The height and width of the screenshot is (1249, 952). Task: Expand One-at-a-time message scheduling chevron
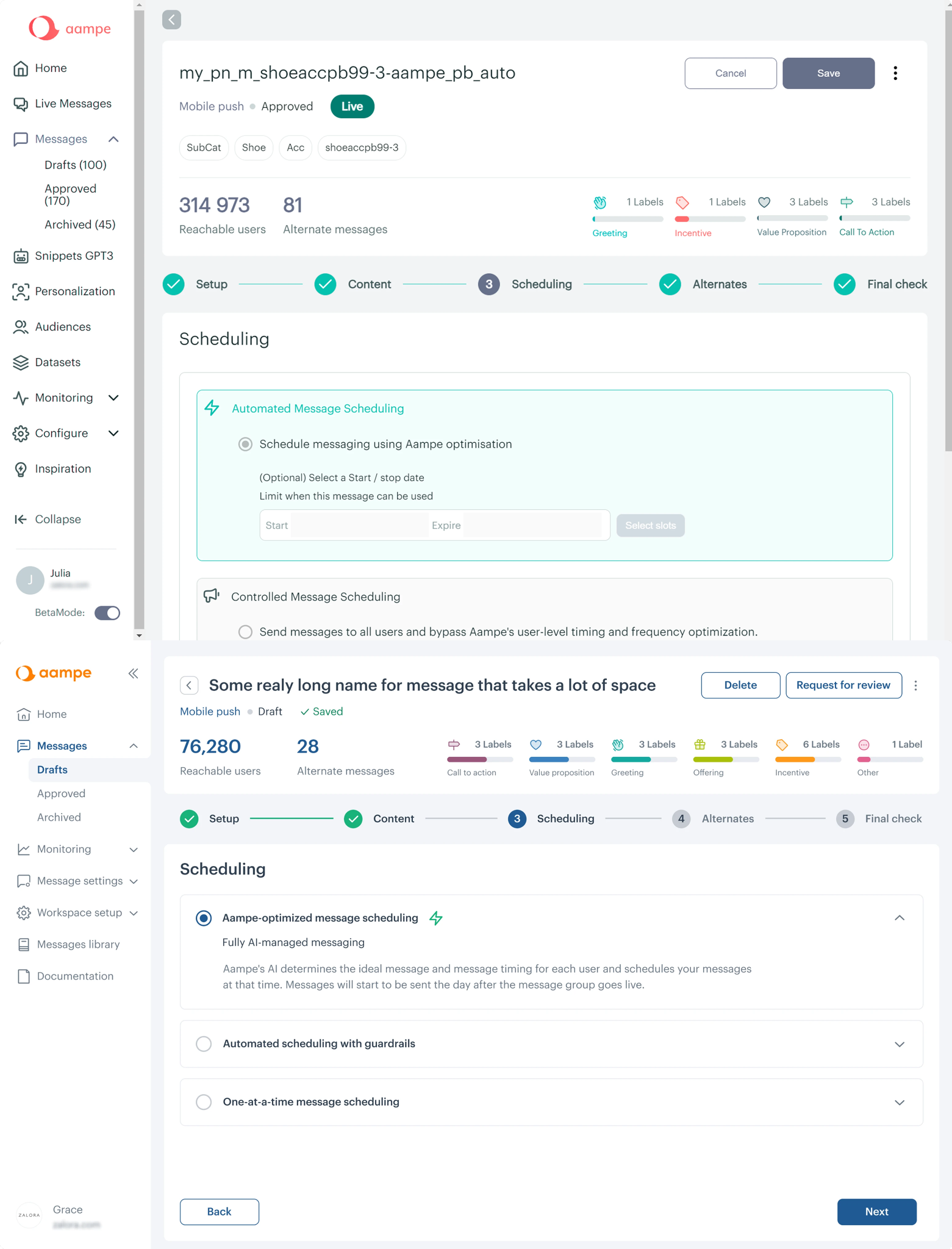click(x=899, y=1102)
